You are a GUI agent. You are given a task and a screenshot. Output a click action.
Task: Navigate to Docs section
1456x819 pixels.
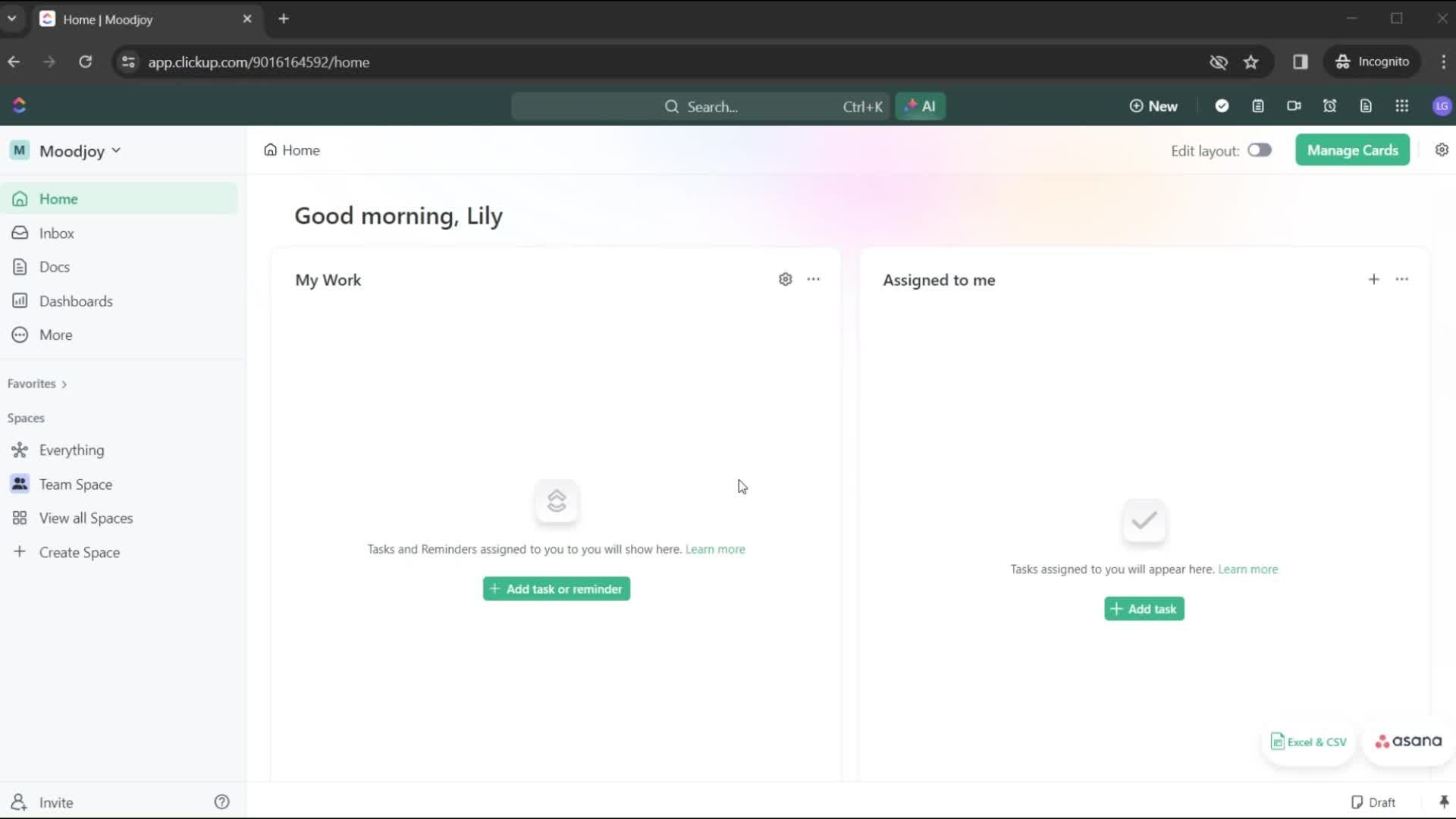pos(54,267)
